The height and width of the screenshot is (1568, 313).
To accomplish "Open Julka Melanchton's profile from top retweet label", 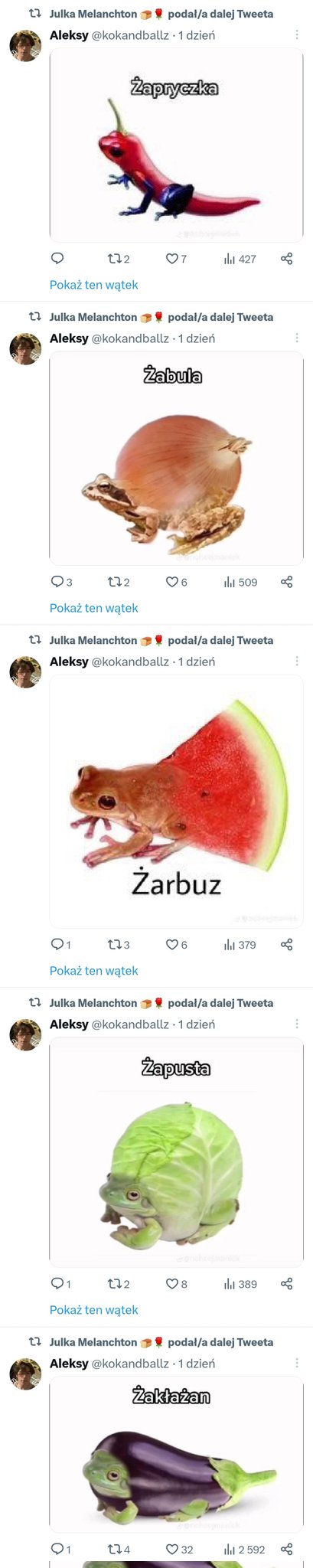I will click(93, 14).
